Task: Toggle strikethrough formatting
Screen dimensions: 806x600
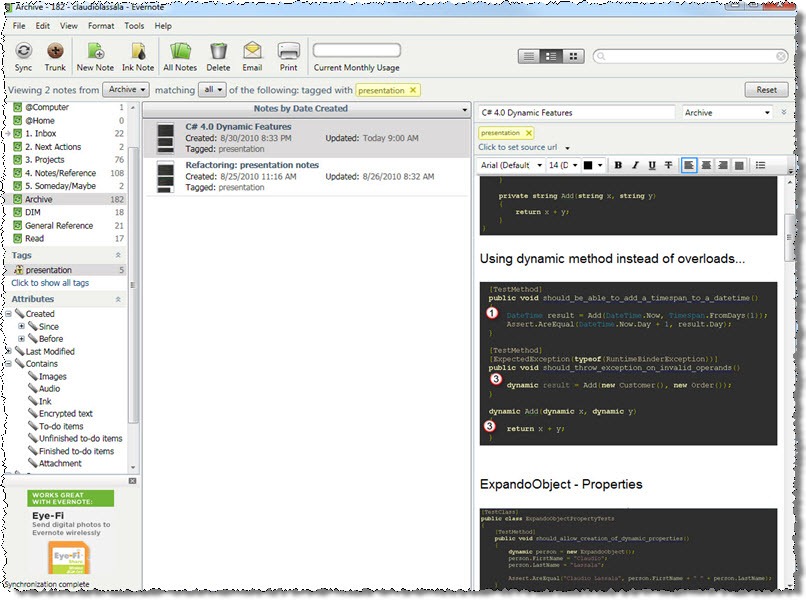Action: (x=668, y=165)
